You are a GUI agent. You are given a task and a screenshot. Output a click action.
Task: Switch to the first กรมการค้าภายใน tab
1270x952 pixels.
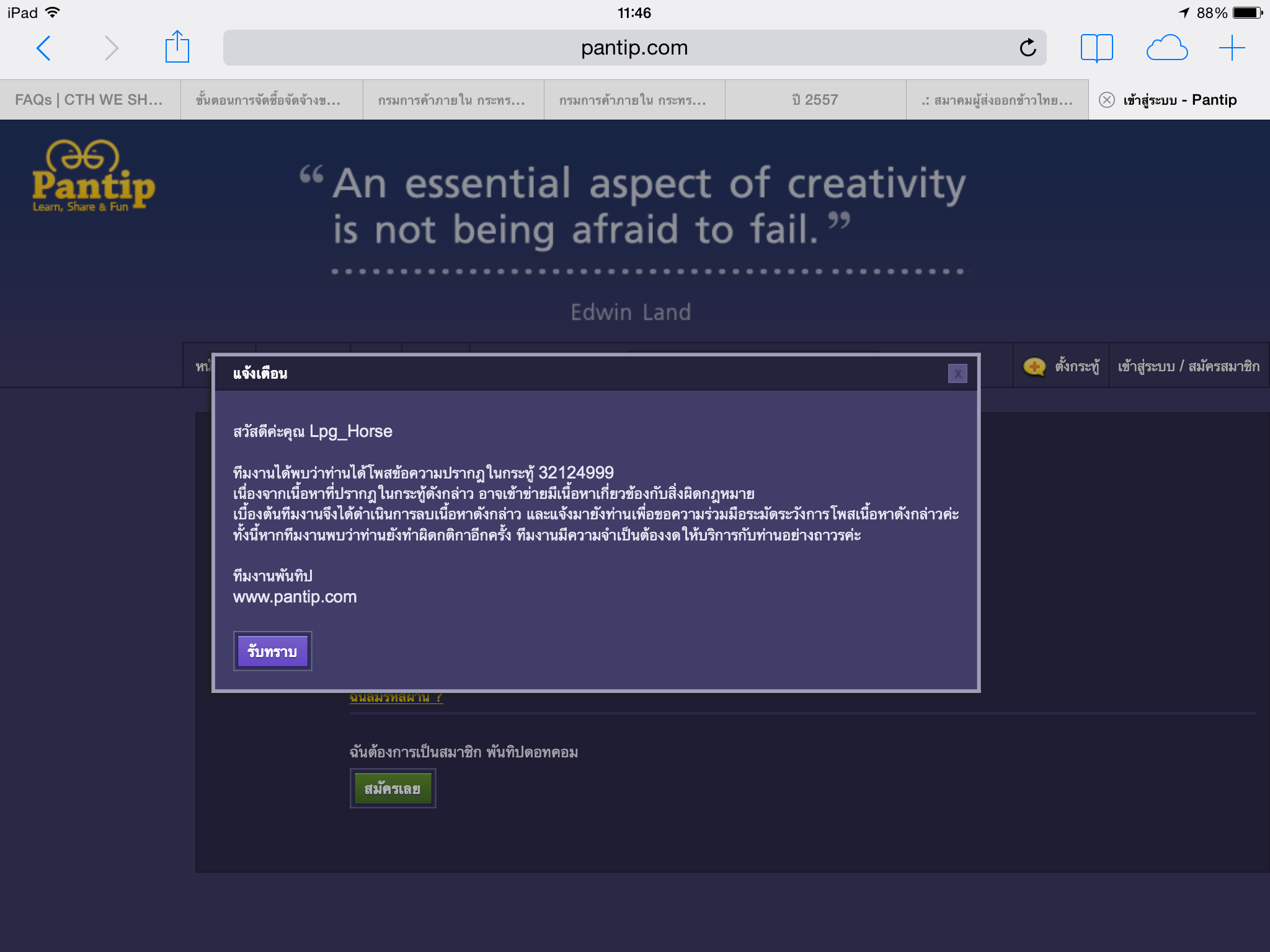[453, 100]
